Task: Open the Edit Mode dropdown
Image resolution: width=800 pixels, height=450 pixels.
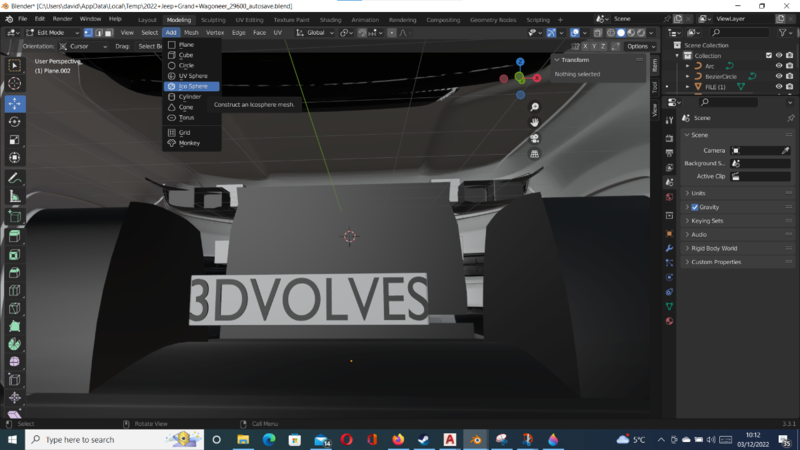Action: (50, 32)
